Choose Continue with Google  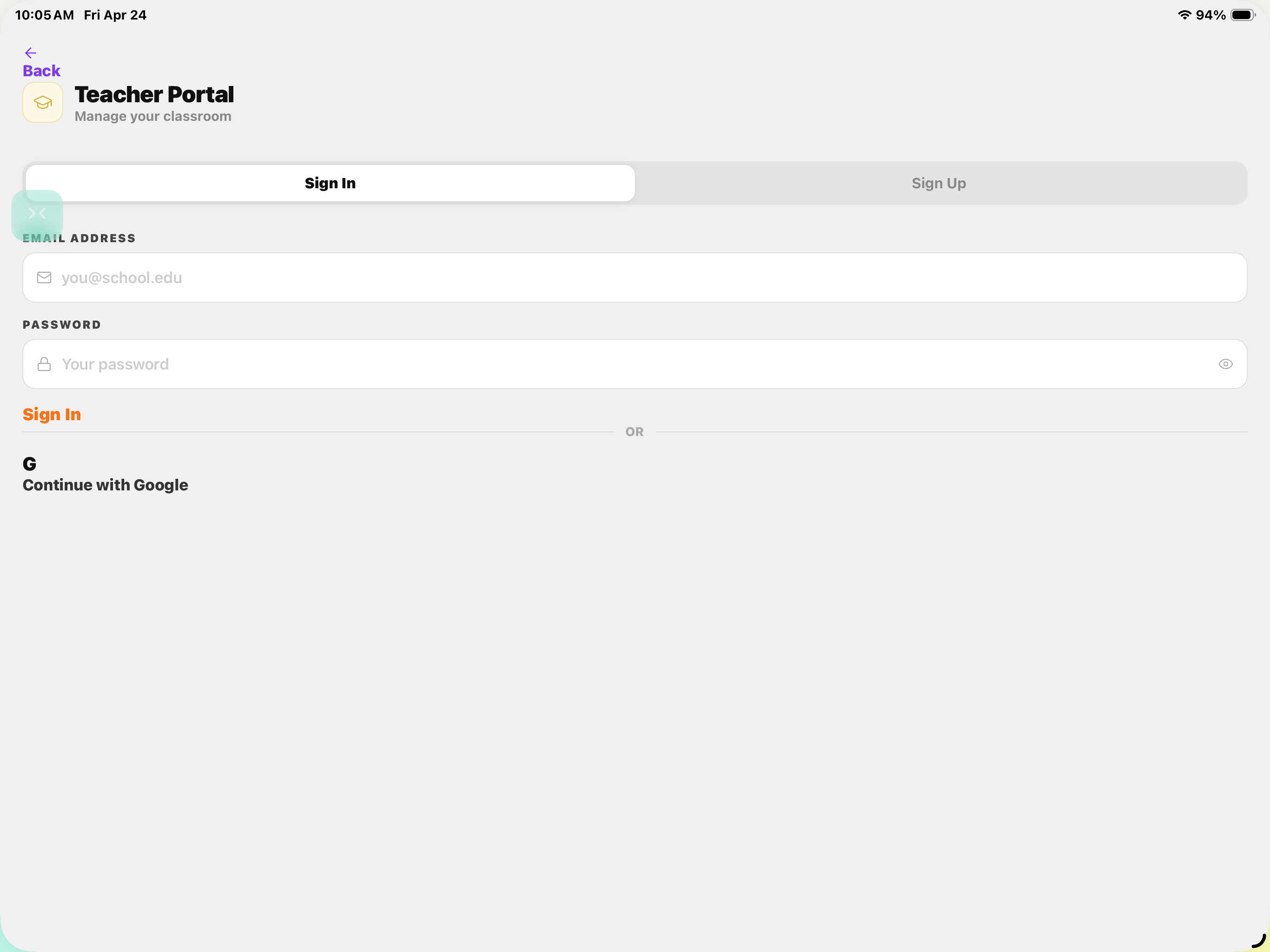[x=105, y=485]
